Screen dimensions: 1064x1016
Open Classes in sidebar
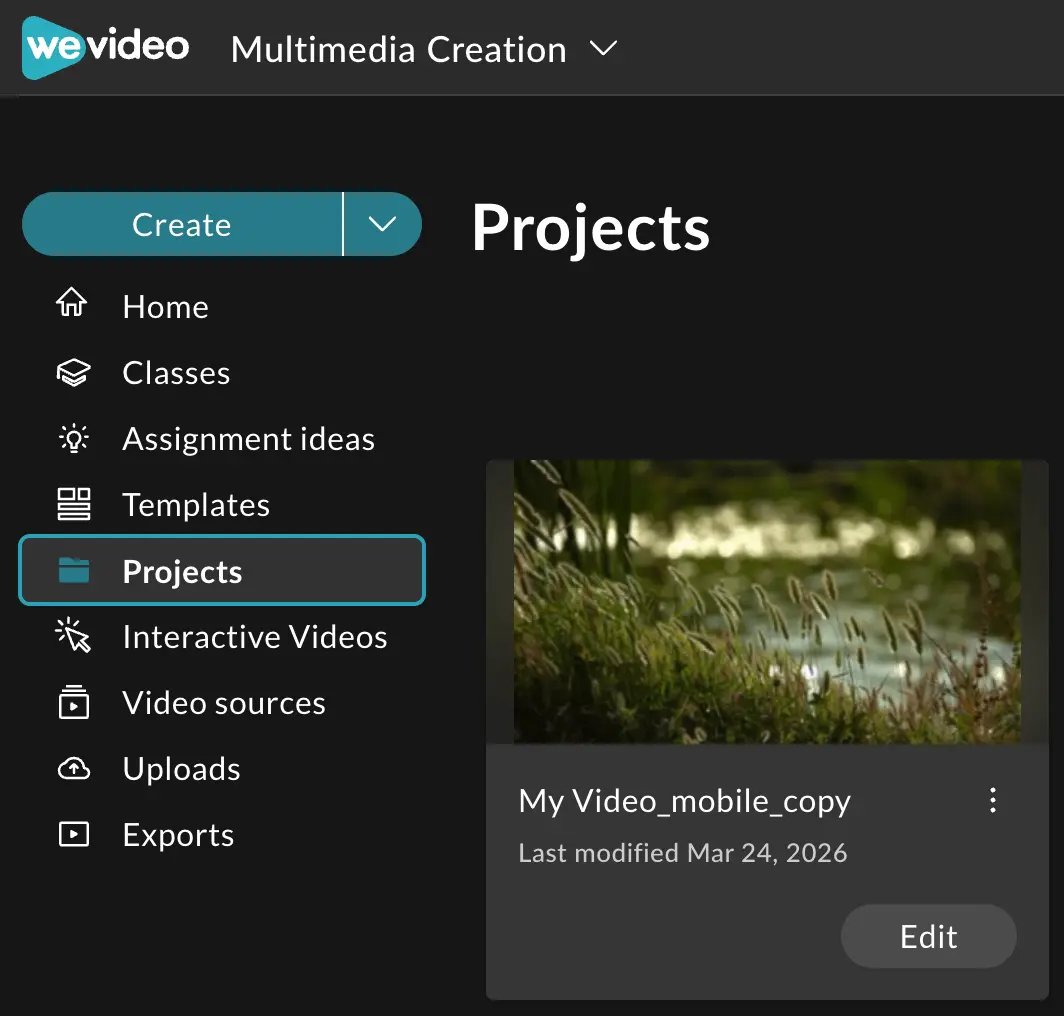coord(176,373)
